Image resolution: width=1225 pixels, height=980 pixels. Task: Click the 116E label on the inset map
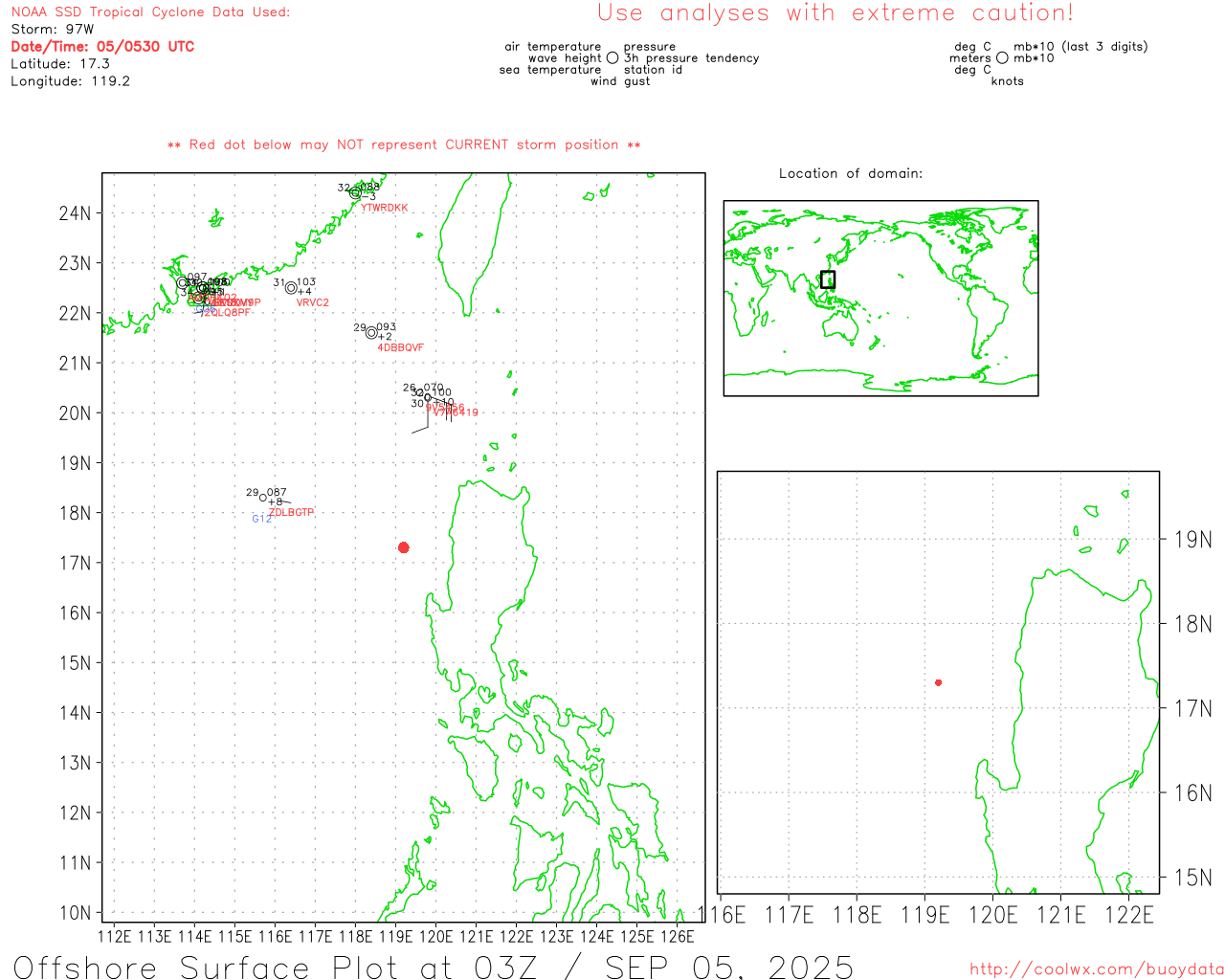(723, 915)
